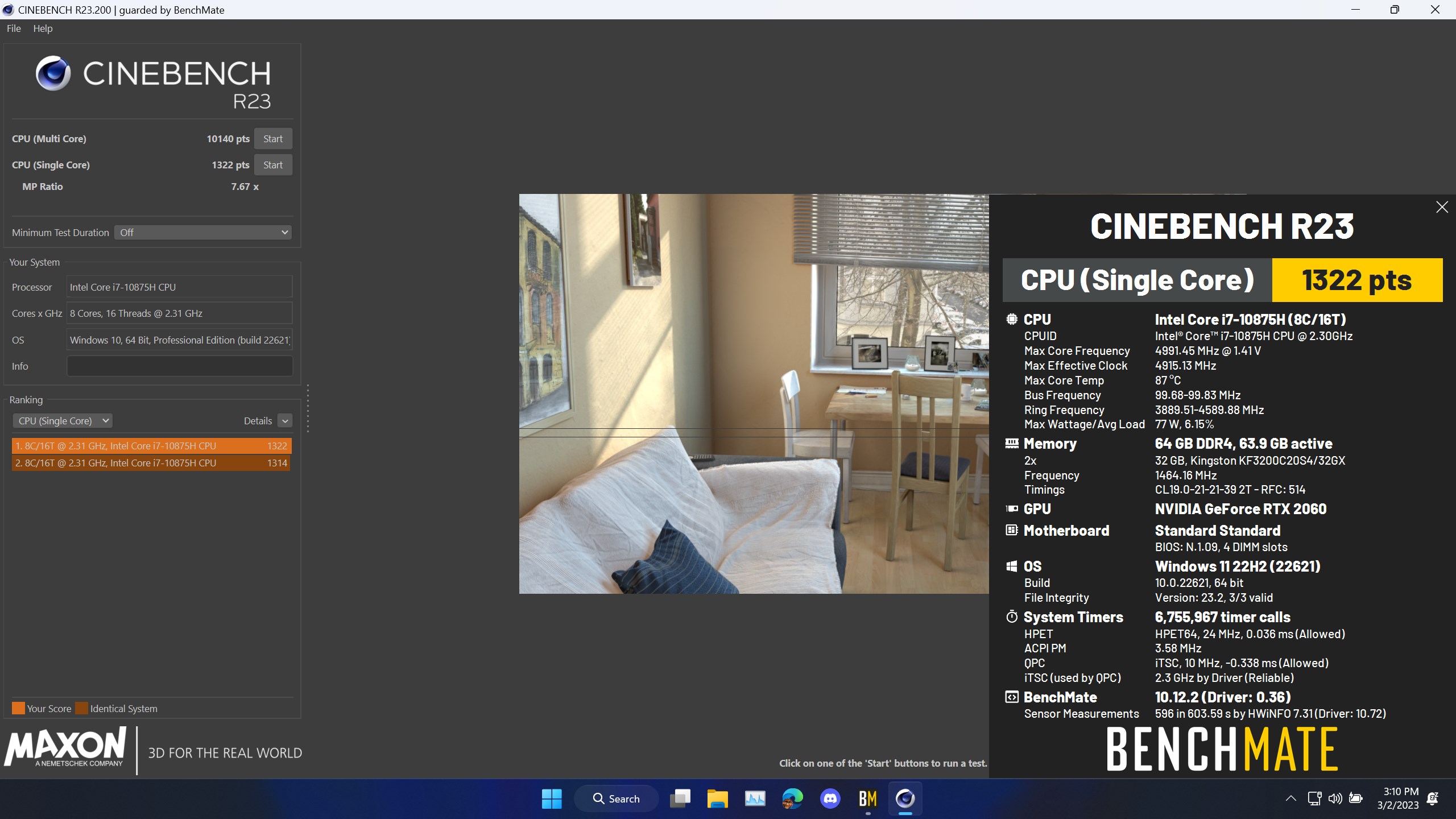
Task: Open the CPU (Single Core) ranking dropdown
Action: pyautogui.click(x=63, y=421)
